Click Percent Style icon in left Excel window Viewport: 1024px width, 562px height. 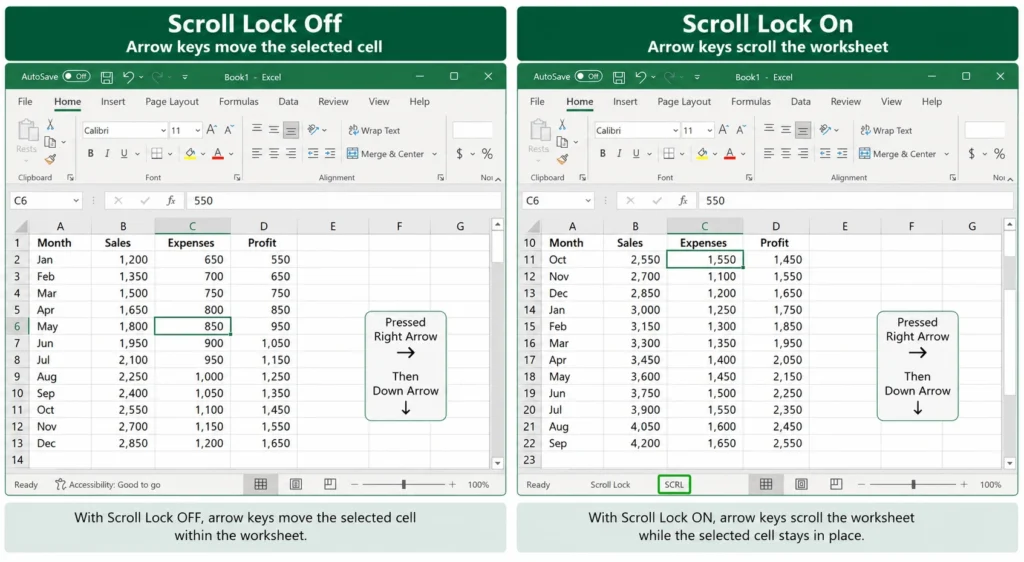pos(487,153)
